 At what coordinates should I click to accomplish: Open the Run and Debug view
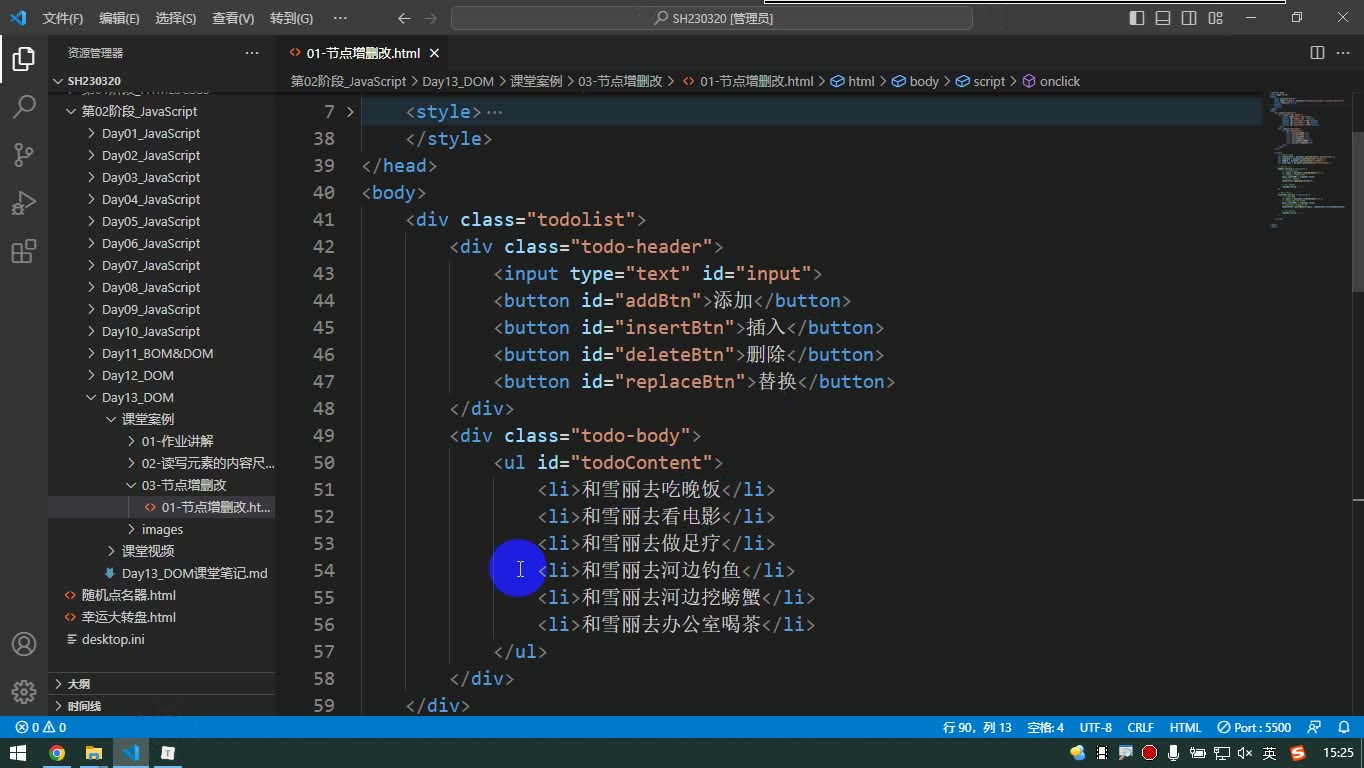tap(24, 202)
